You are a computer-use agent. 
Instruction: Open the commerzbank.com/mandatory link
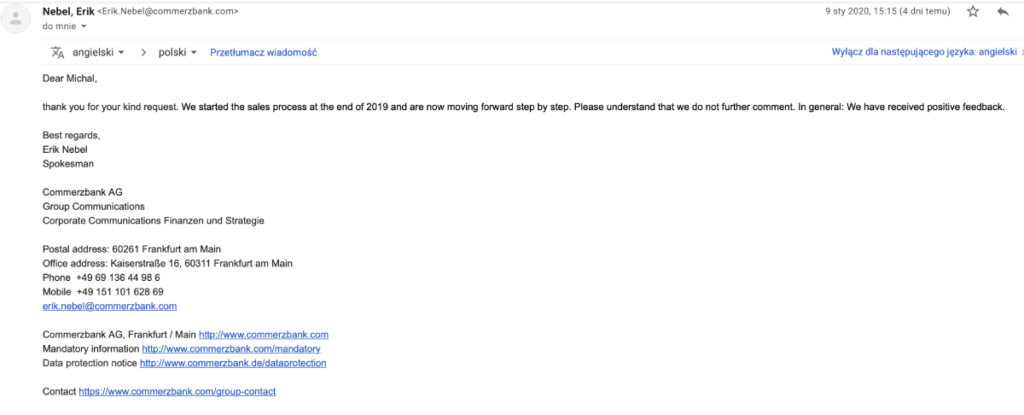(x=231, y=349)
